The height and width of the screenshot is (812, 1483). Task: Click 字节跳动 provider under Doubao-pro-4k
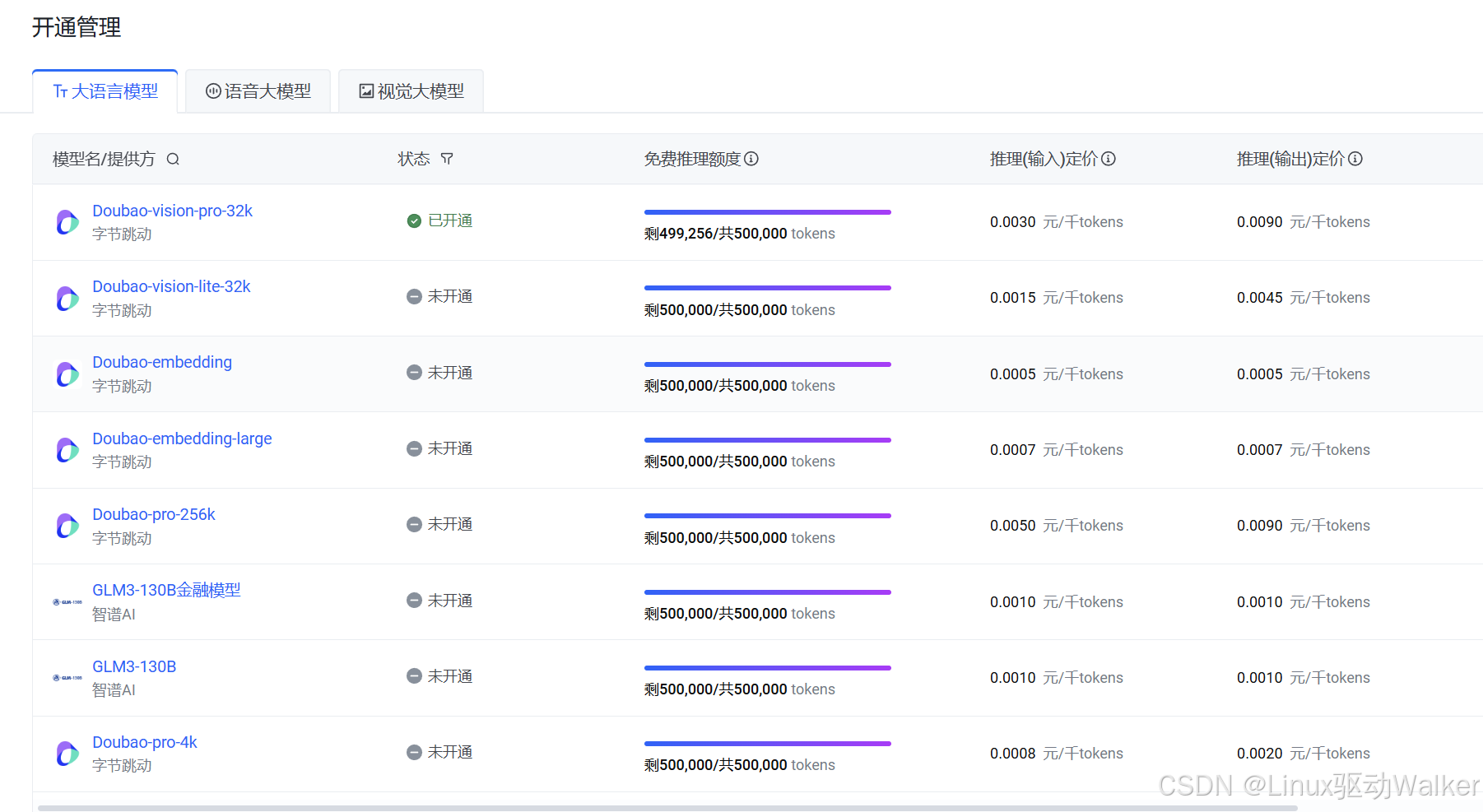[x=122, y=766]
